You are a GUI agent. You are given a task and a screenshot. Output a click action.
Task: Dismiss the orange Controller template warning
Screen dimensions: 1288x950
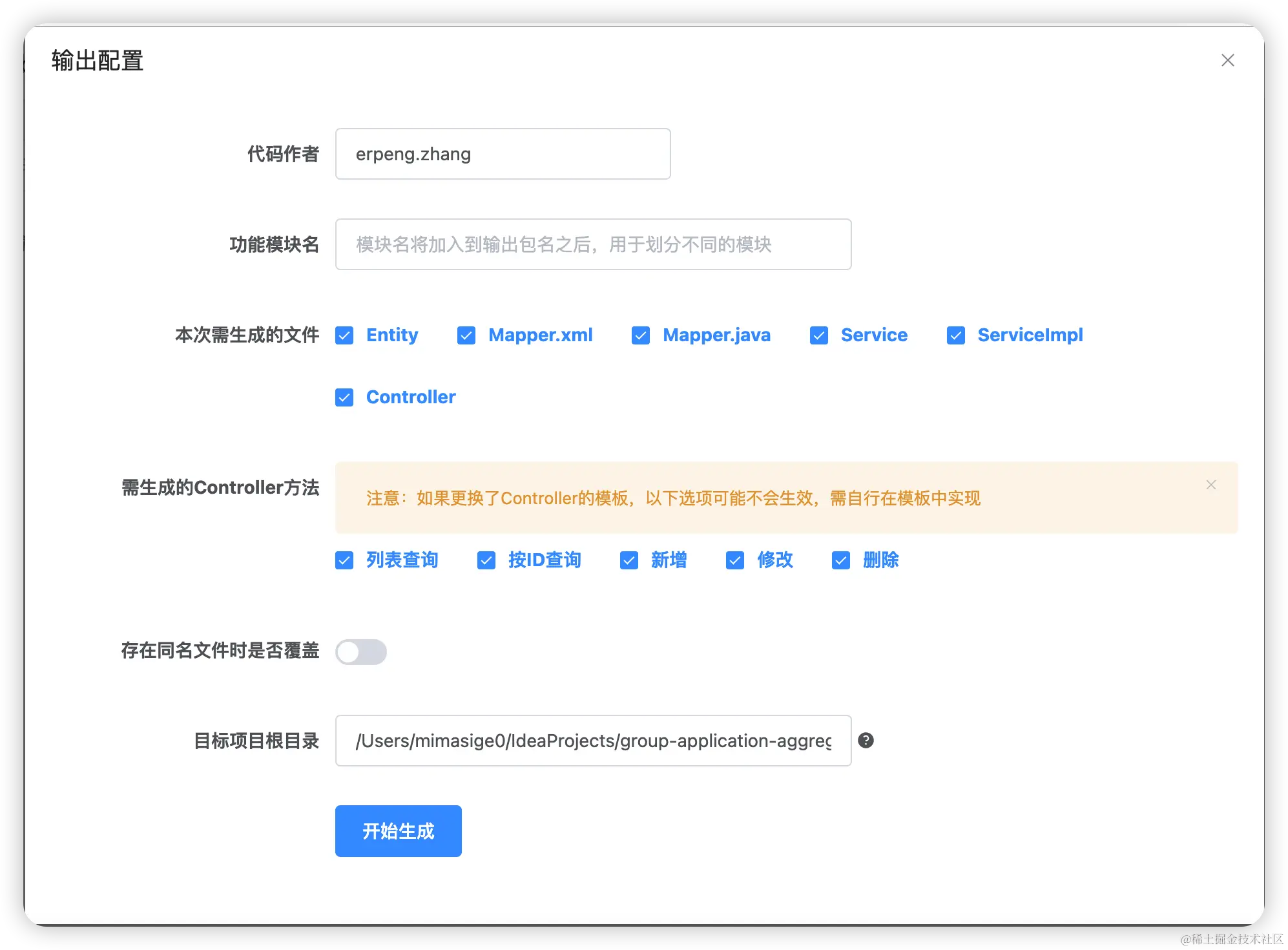(x=1210, y=485)
